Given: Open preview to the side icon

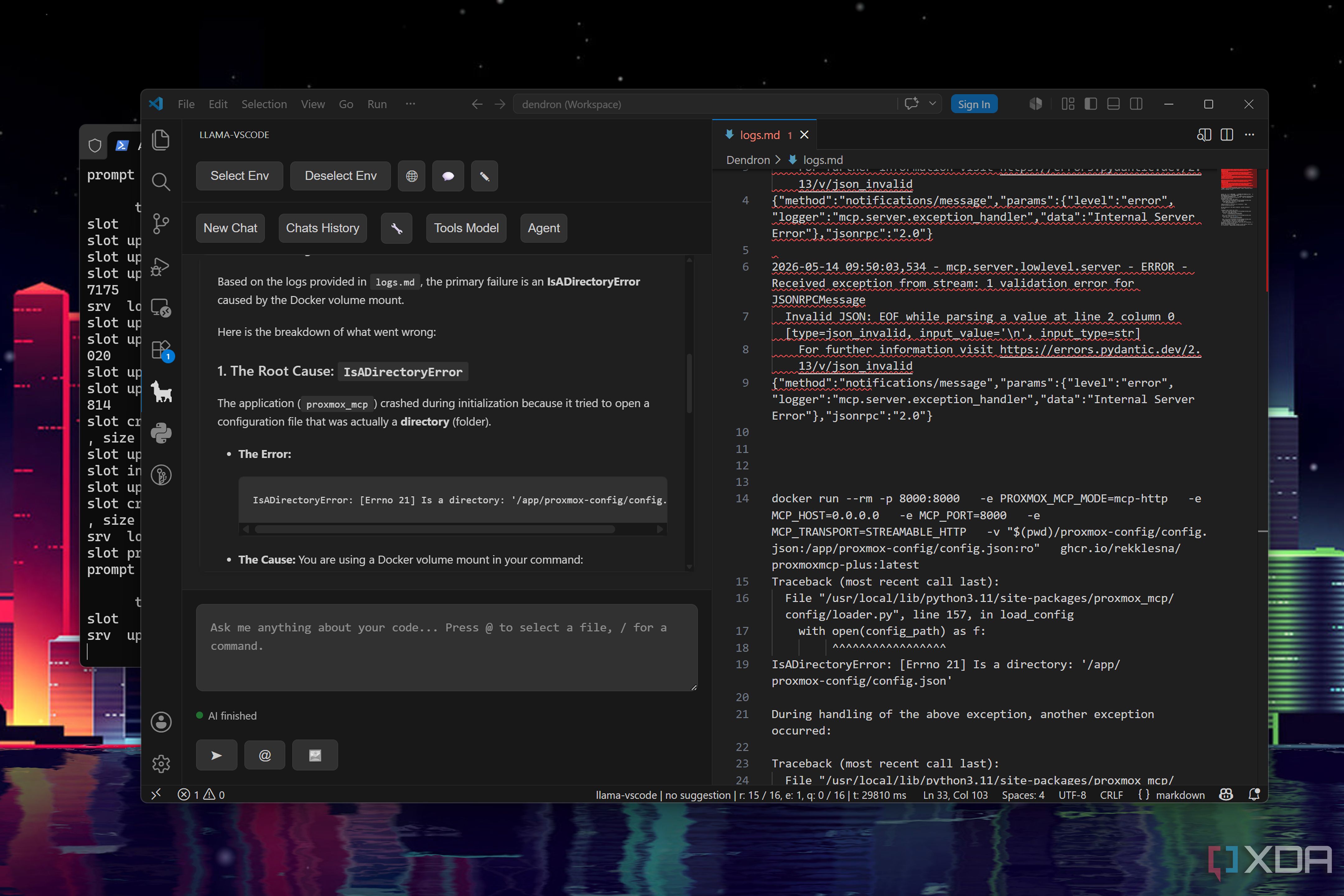Looking at the screenshot, I should (x=1204, y=135).
